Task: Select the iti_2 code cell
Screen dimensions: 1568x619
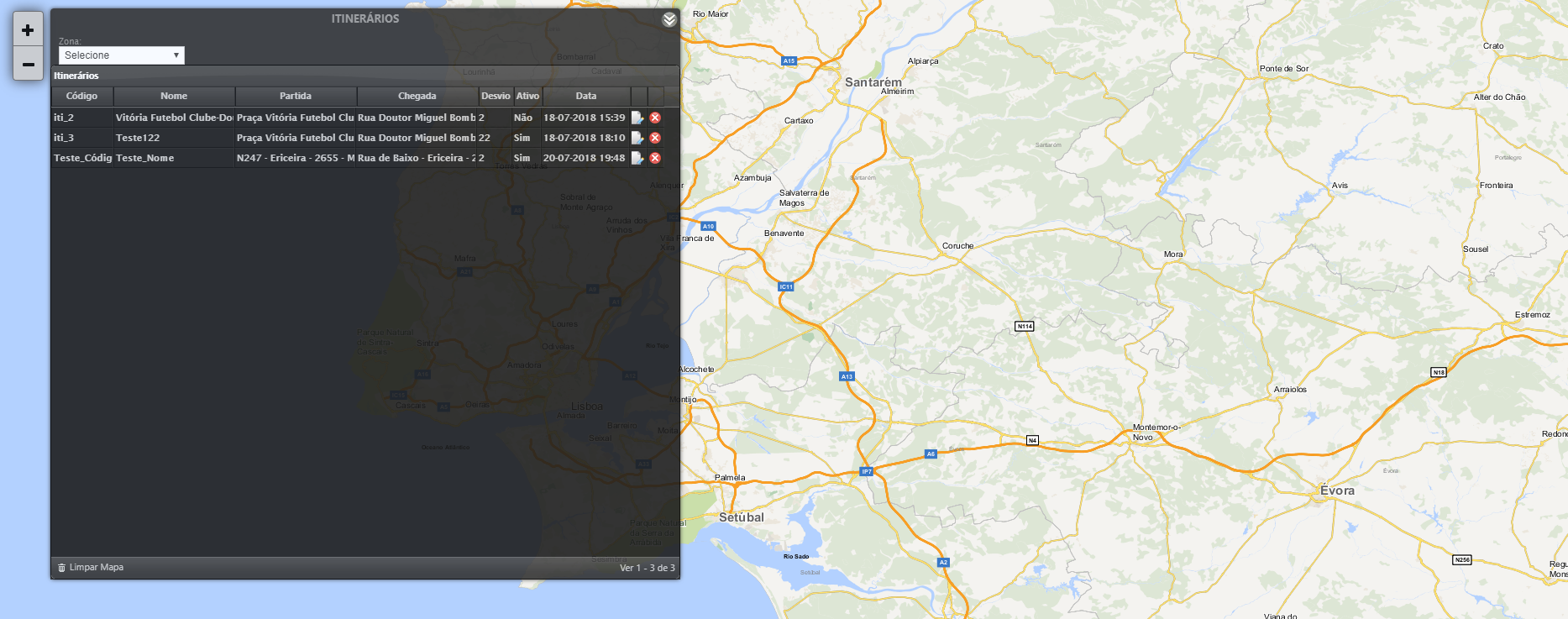Action: pyautogui.click(x=82, y=118)
